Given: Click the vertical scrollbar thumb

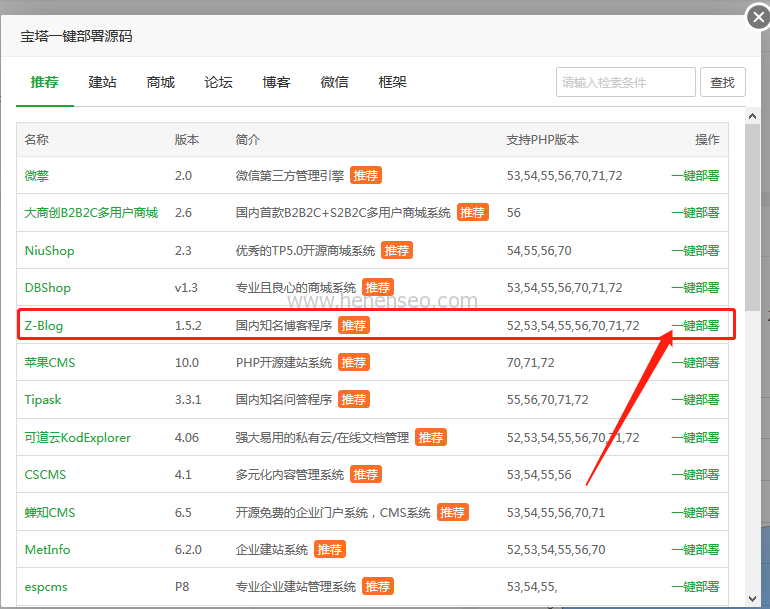Looking at the screenshot, I should [752, 217].
